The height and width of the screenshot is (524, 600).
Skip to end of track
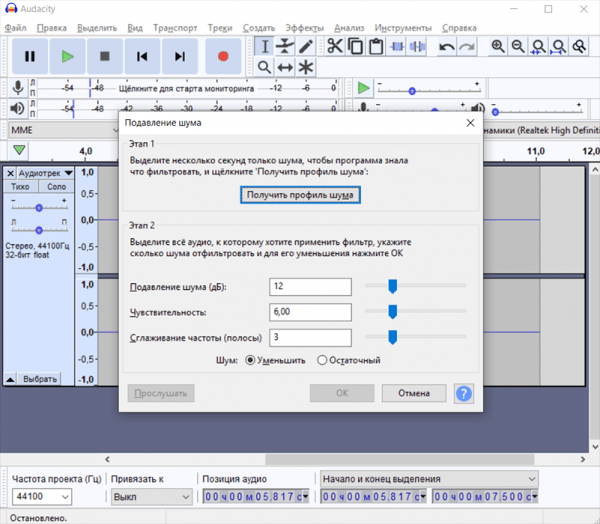[x=180, y=56]
